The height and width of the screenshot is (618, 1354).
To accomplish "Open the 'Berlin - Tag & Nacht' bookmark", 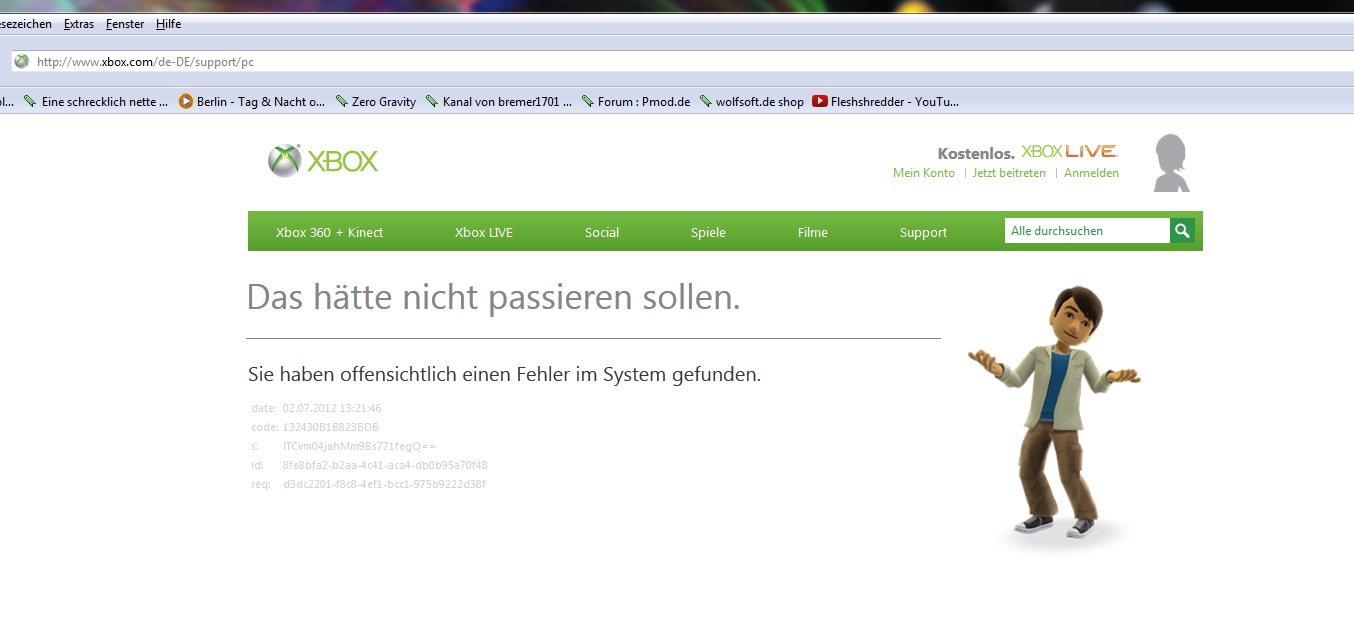I will [252, 101].
